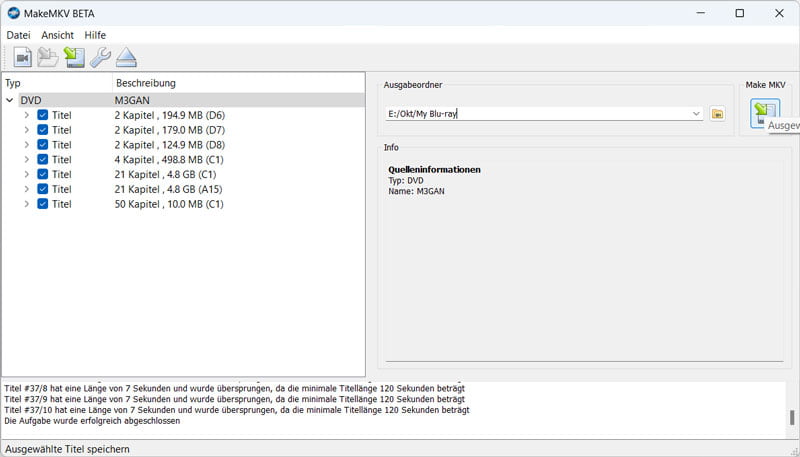Click the Typ column header
This screenshot has width=800, height=457.
coord(13,83)
